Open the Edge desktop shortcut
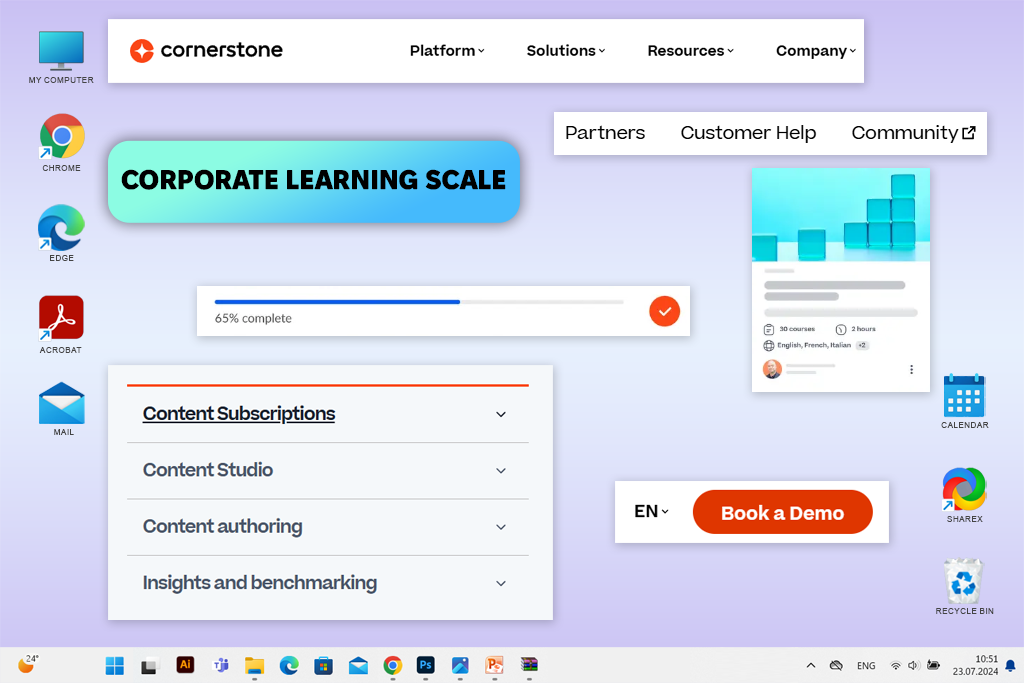Screen dimensions: 1024x683 (x=61, y=233)
